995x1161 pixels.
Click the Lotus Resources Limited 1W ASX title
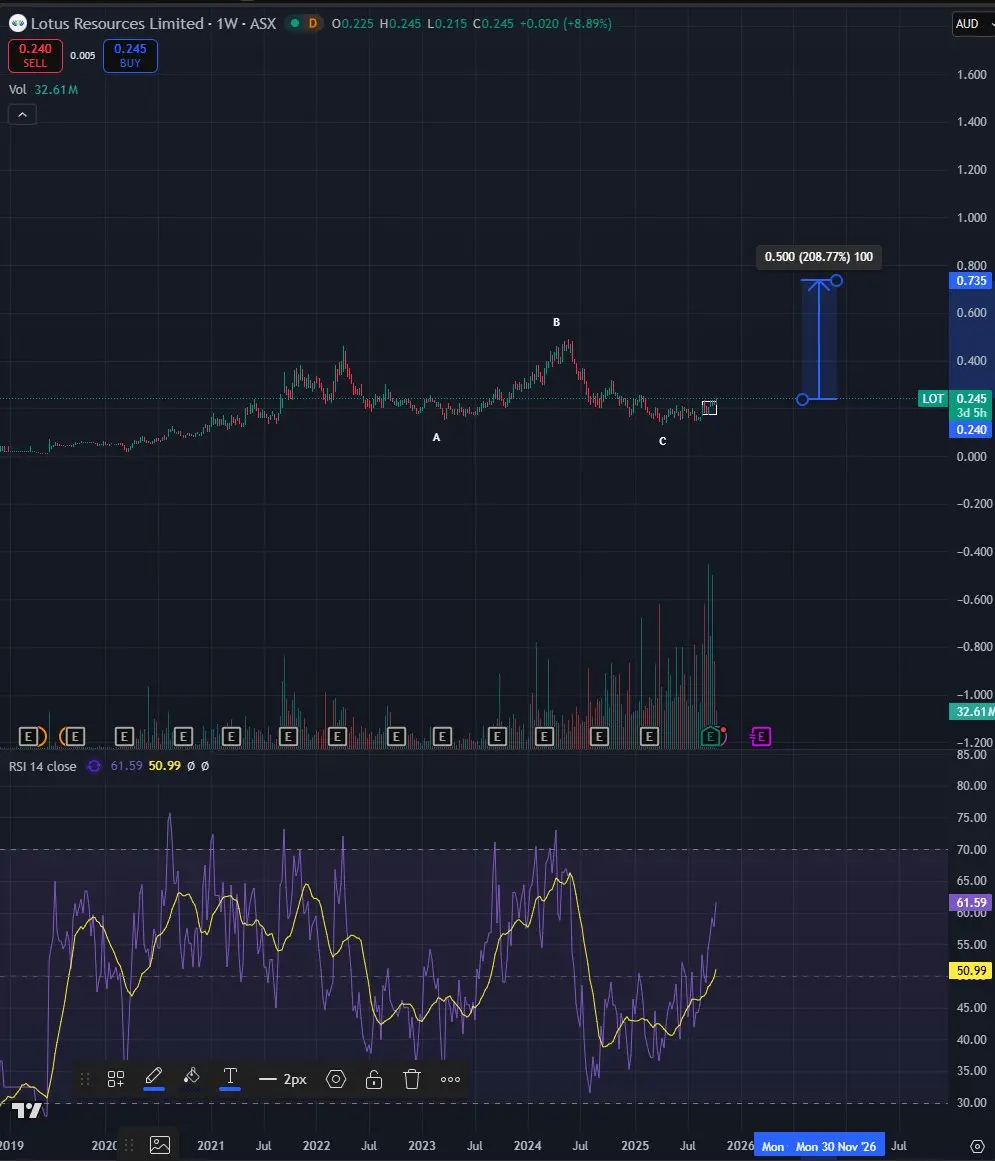coord(153,24)
